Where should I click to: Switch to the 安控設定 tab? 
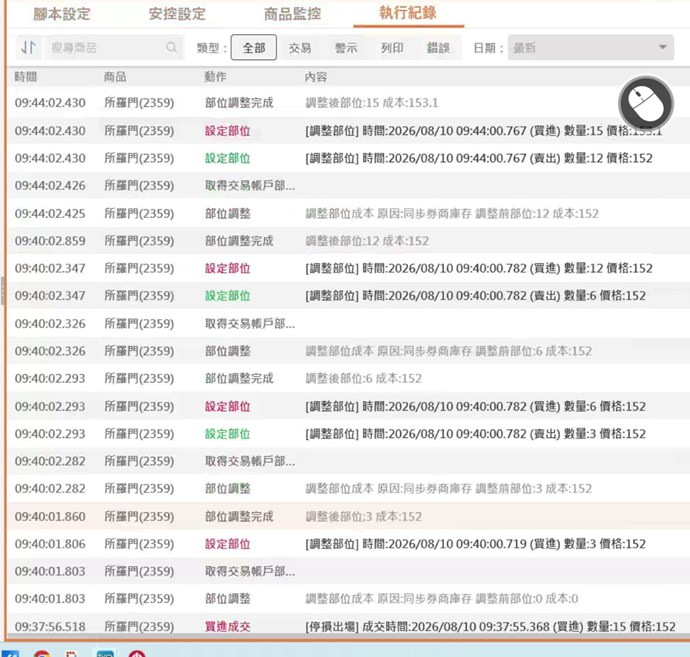[x=177, y=14]
